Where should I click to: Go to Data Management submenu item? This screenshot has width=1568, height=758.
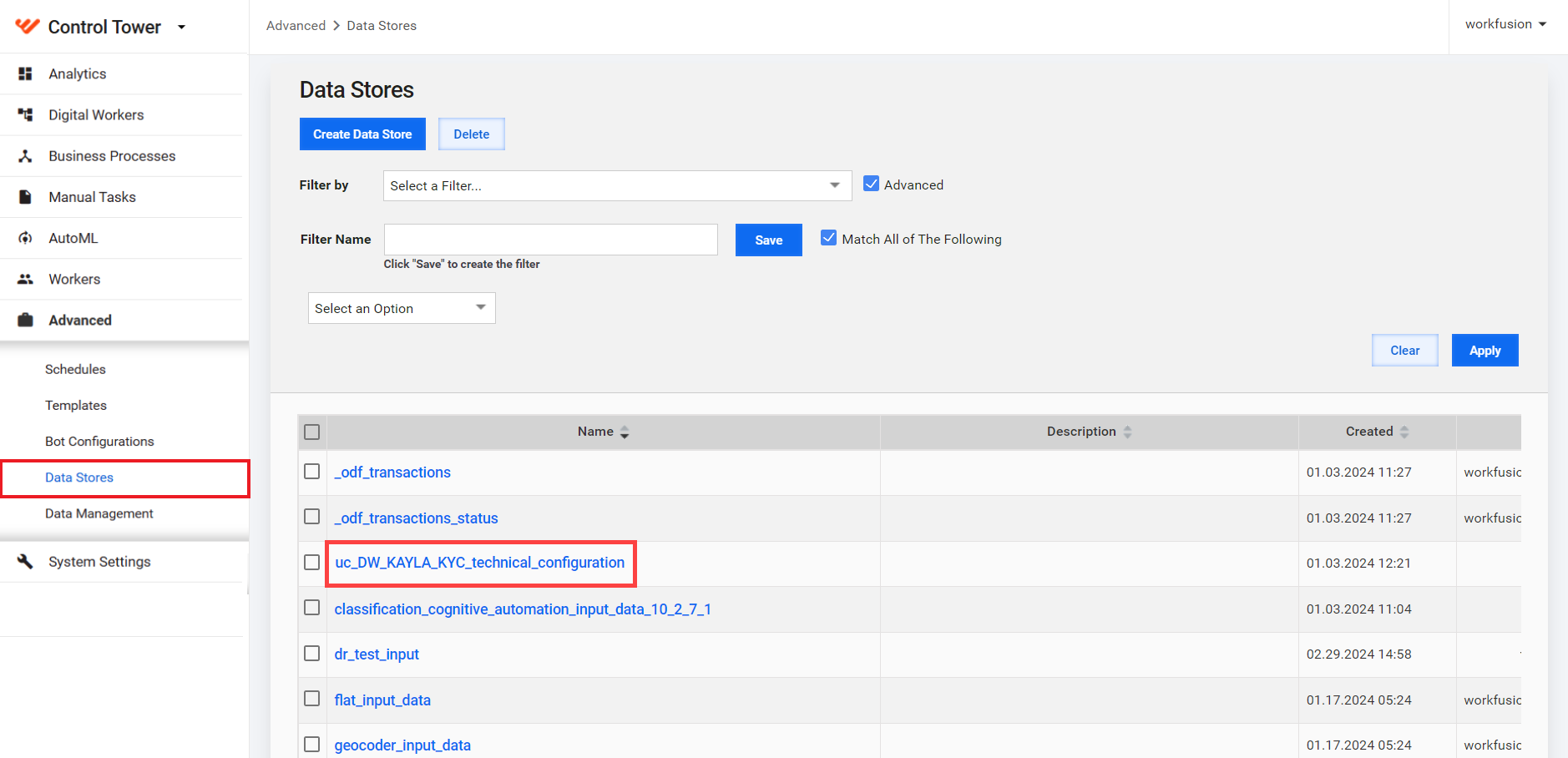(99, 513)
